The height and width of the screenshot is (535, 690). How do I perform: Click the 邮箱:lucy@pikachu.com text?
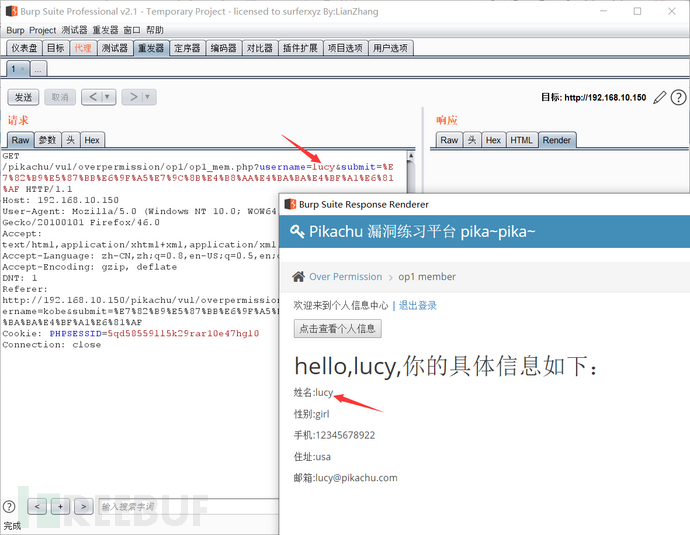click(345, 478)
